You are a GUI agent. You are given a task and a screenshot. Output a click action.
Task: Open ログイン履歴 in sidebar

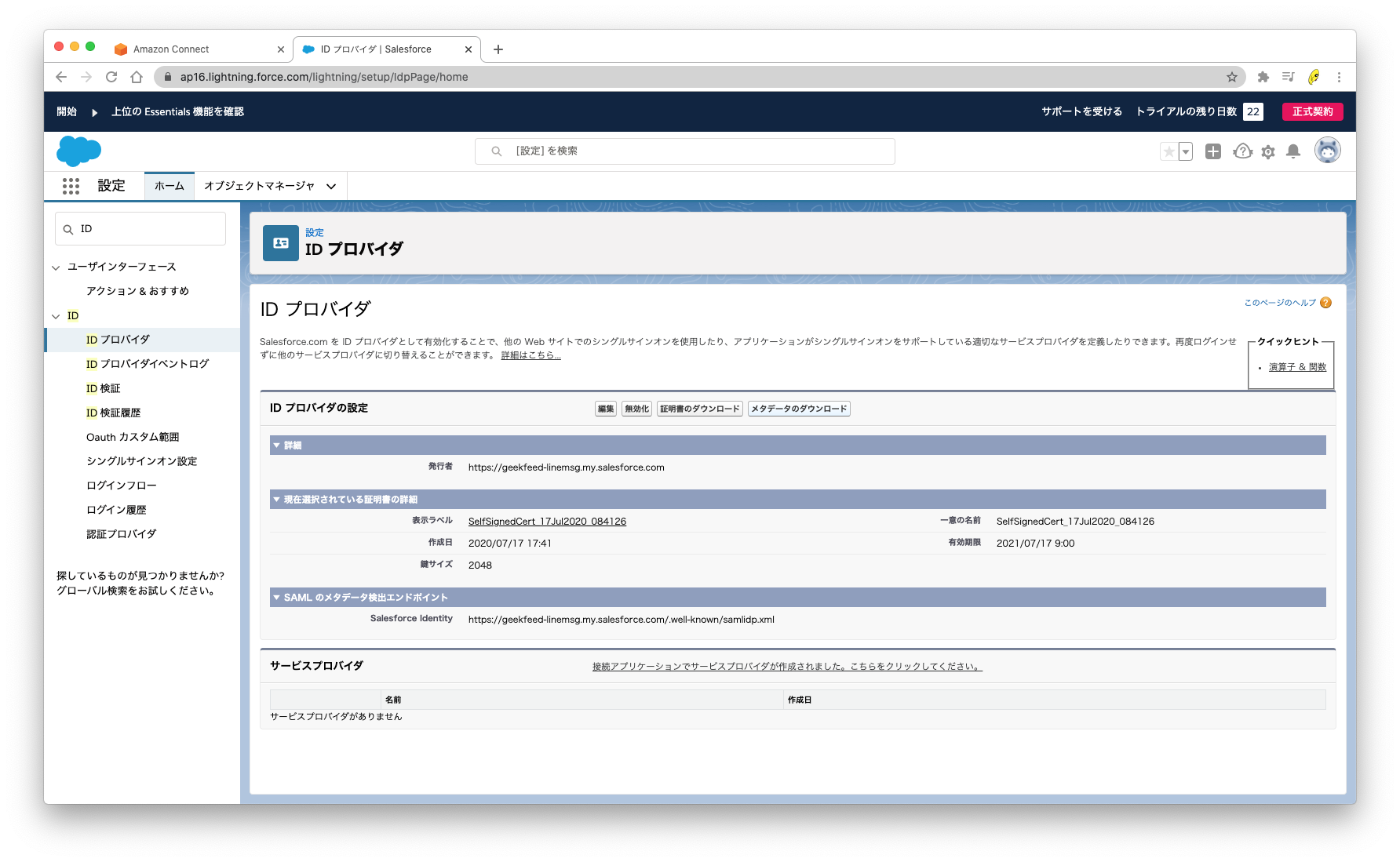tap(116, 510)
